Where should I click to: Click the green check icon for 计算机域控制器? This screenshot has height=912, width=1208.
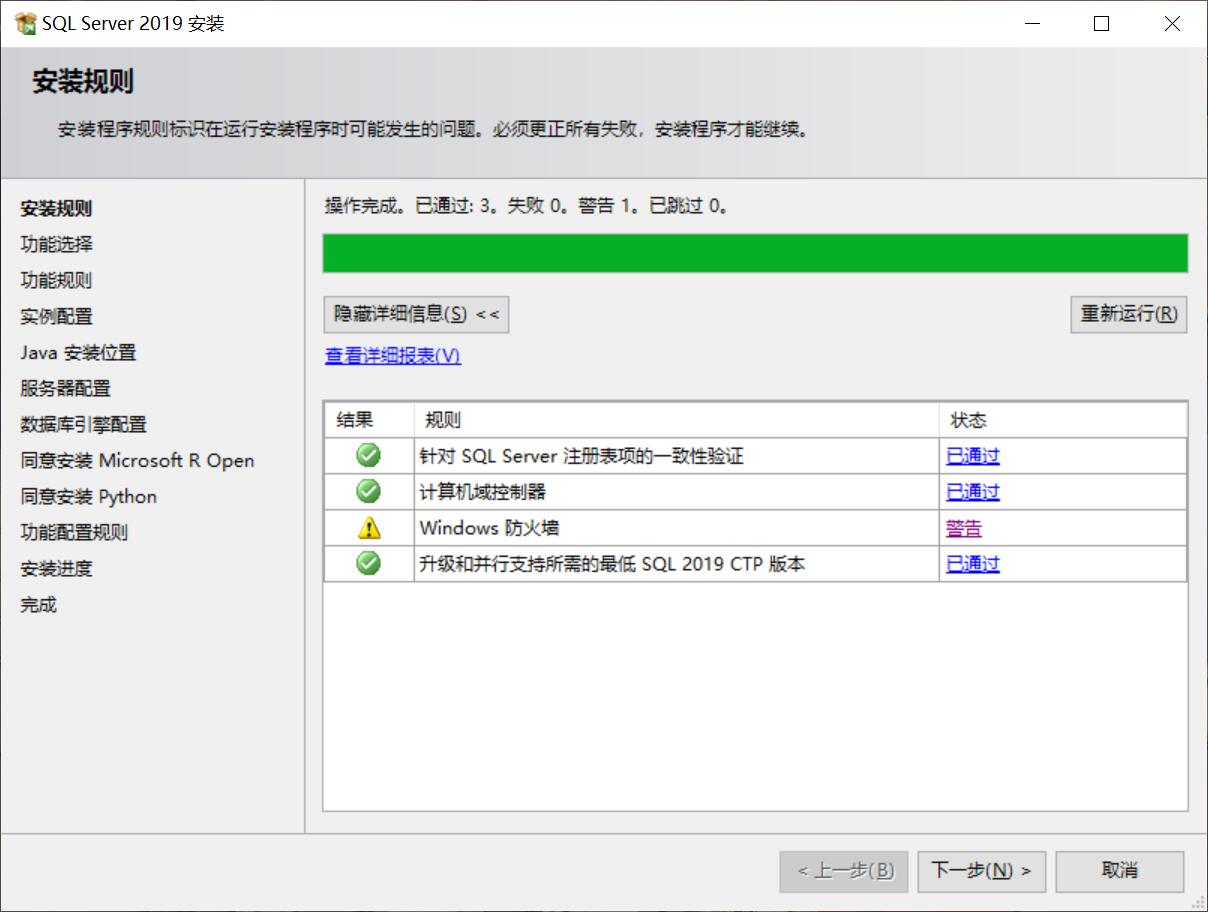[368, 491]
